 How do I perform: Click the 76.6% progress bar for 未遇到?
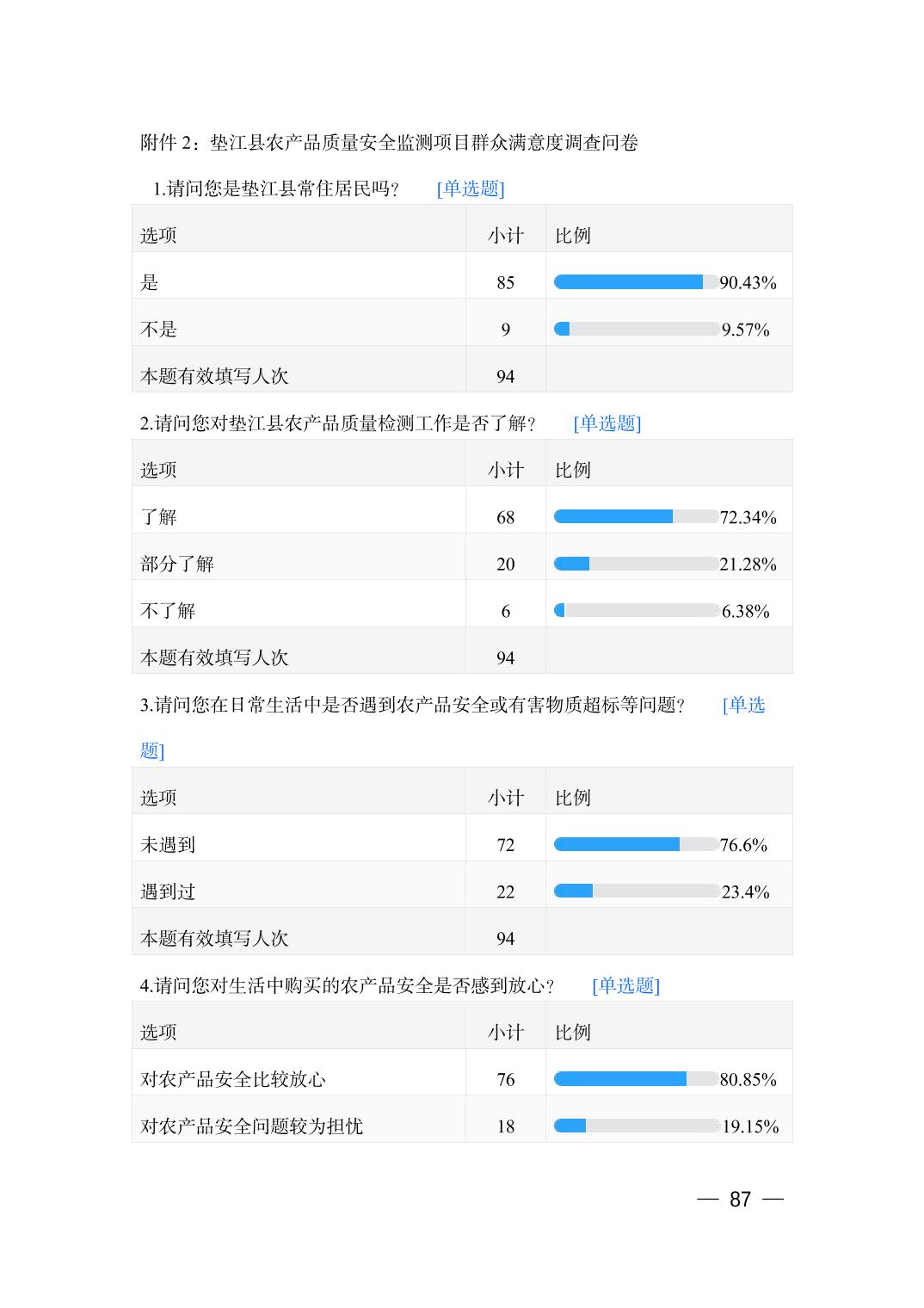point(636,844)
